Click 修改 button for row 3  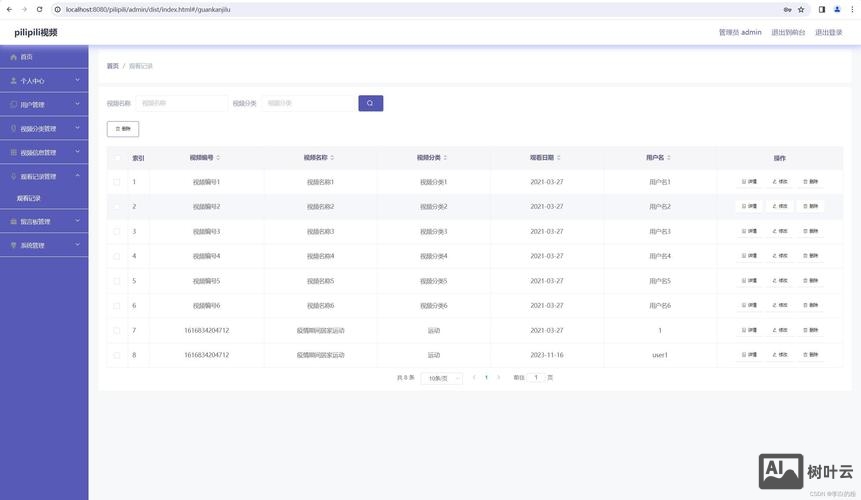(780, 231)
